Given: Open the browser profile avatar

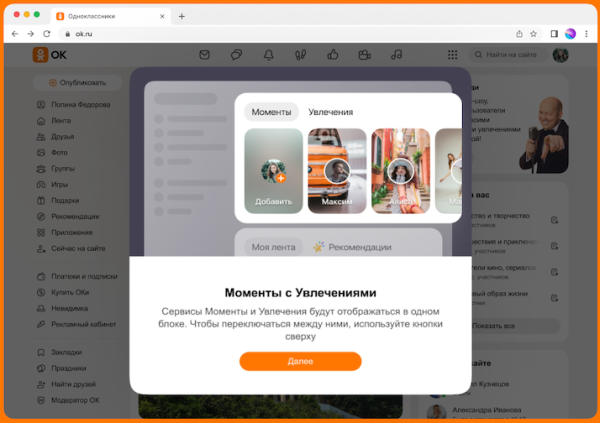Looking at the screenshot, I should point(571,34).
